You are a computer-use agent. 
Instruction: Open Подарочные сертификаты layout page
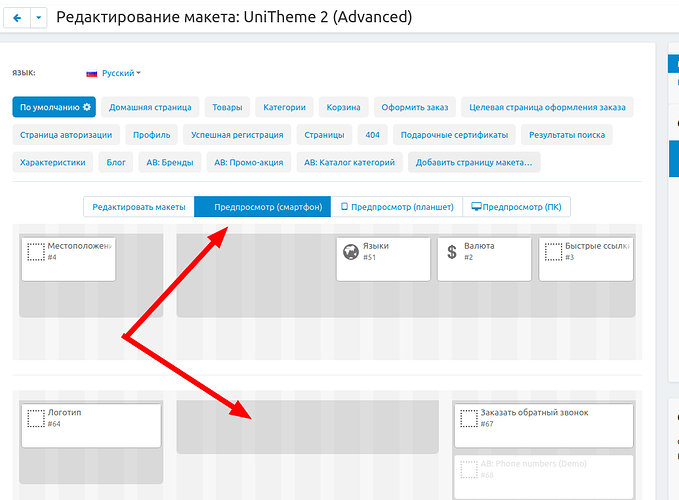click(454, 135)
